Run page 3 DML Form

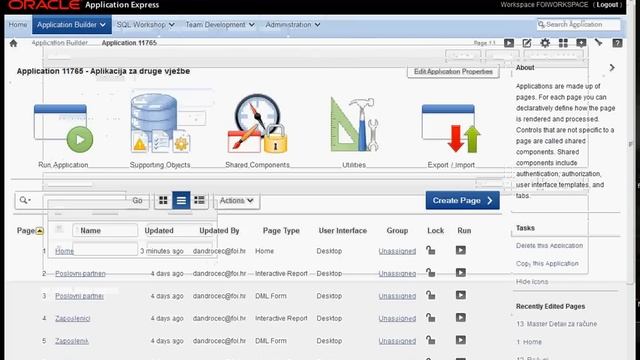461,295
